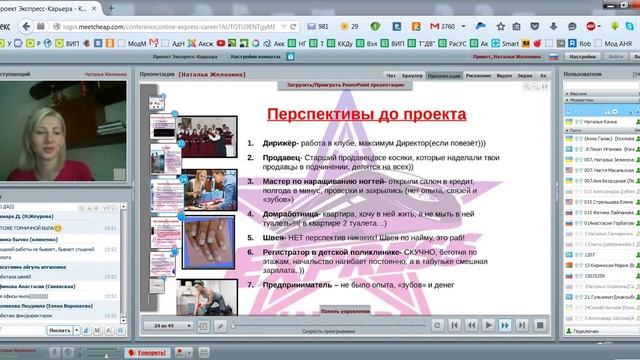Click weather icon showing 29
Screen dimensions: 640x360
click(349, 27)
